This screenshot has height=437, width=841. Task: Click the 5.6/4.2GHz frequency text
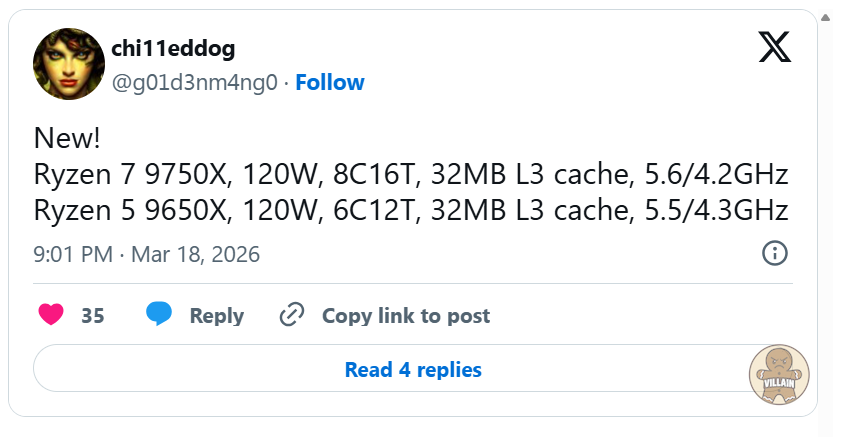click(717, 175)
